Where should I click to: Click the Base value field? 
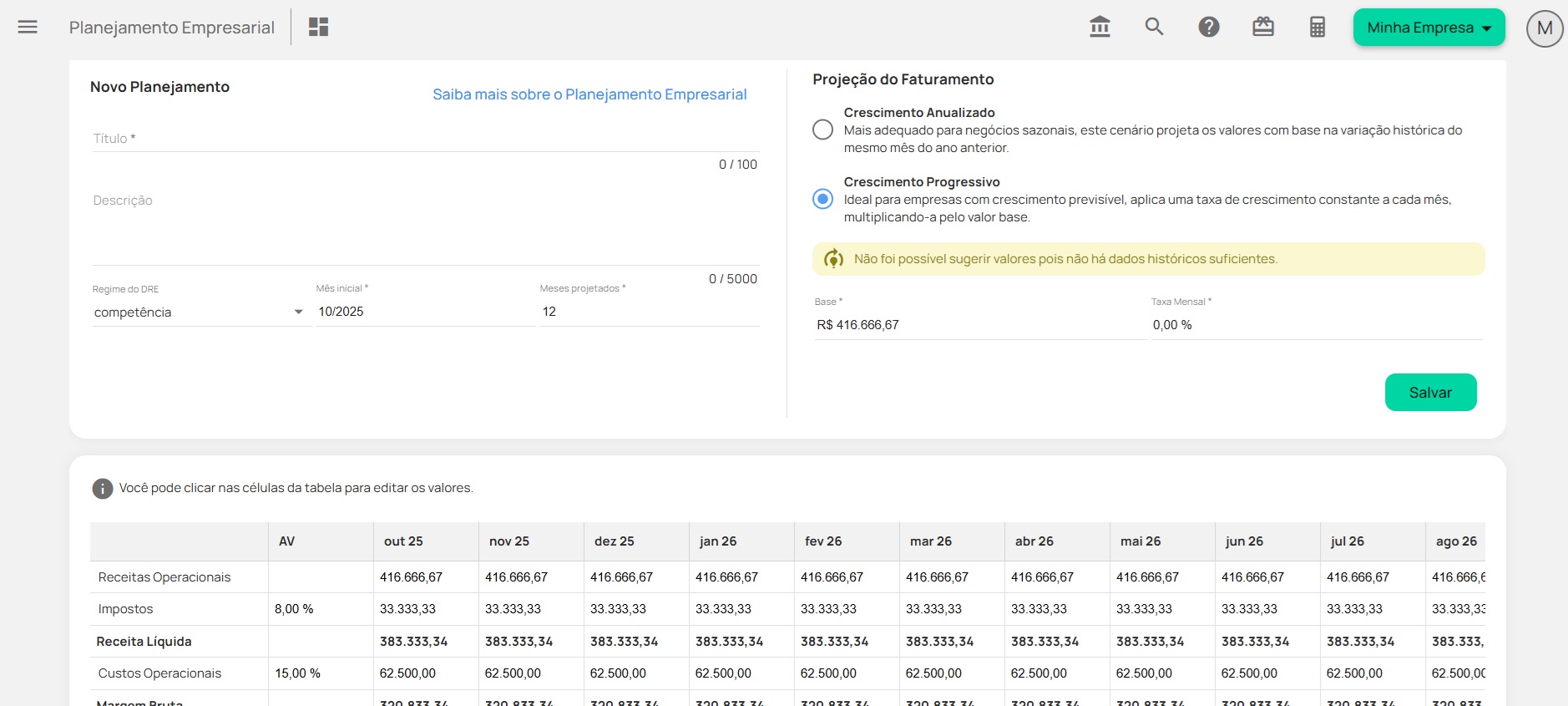tap(979, 325)
